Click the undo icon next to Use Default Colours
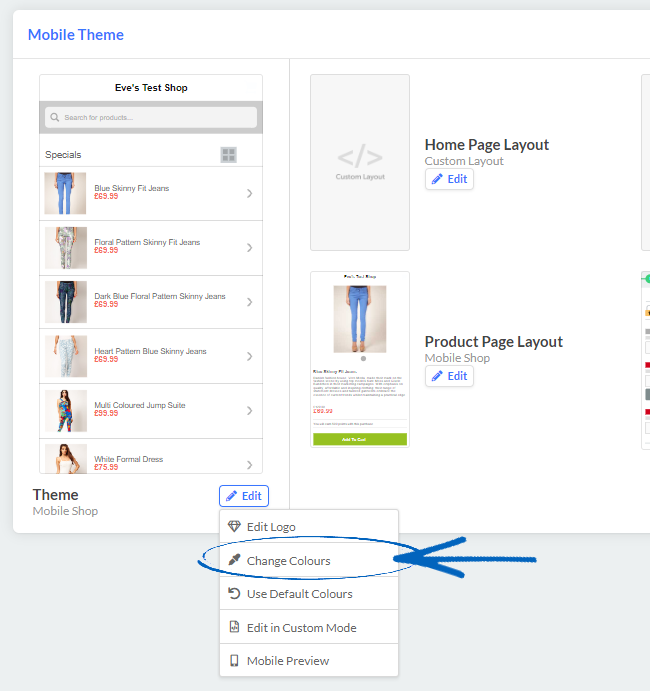This screenshot has width=650, height=691. point(234,594)
